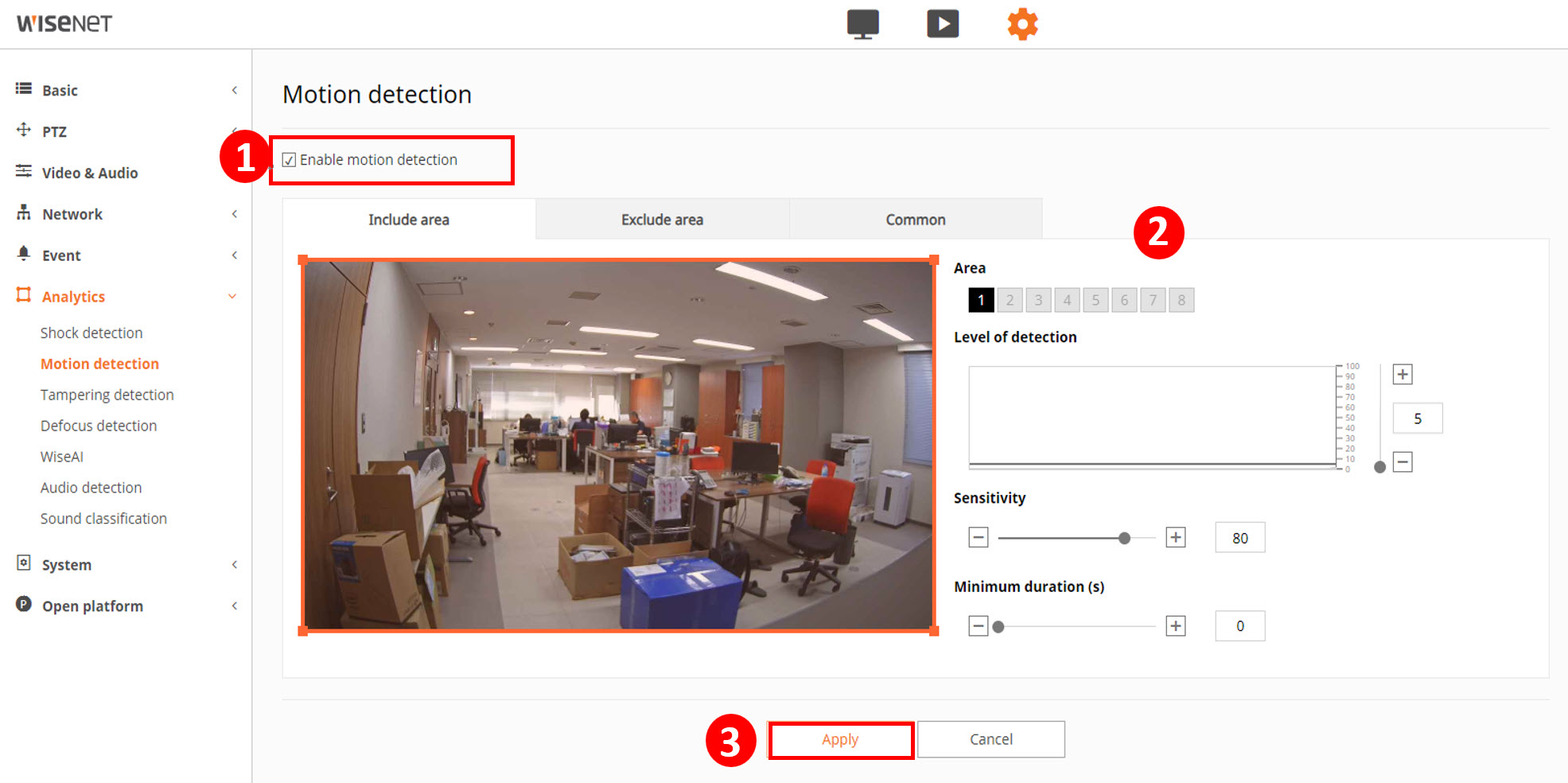Image resolution: width=1568 pixels, height=783 pixels.
Task: Decrease Level of detection with minus icon
Action: click(1403, 462)
